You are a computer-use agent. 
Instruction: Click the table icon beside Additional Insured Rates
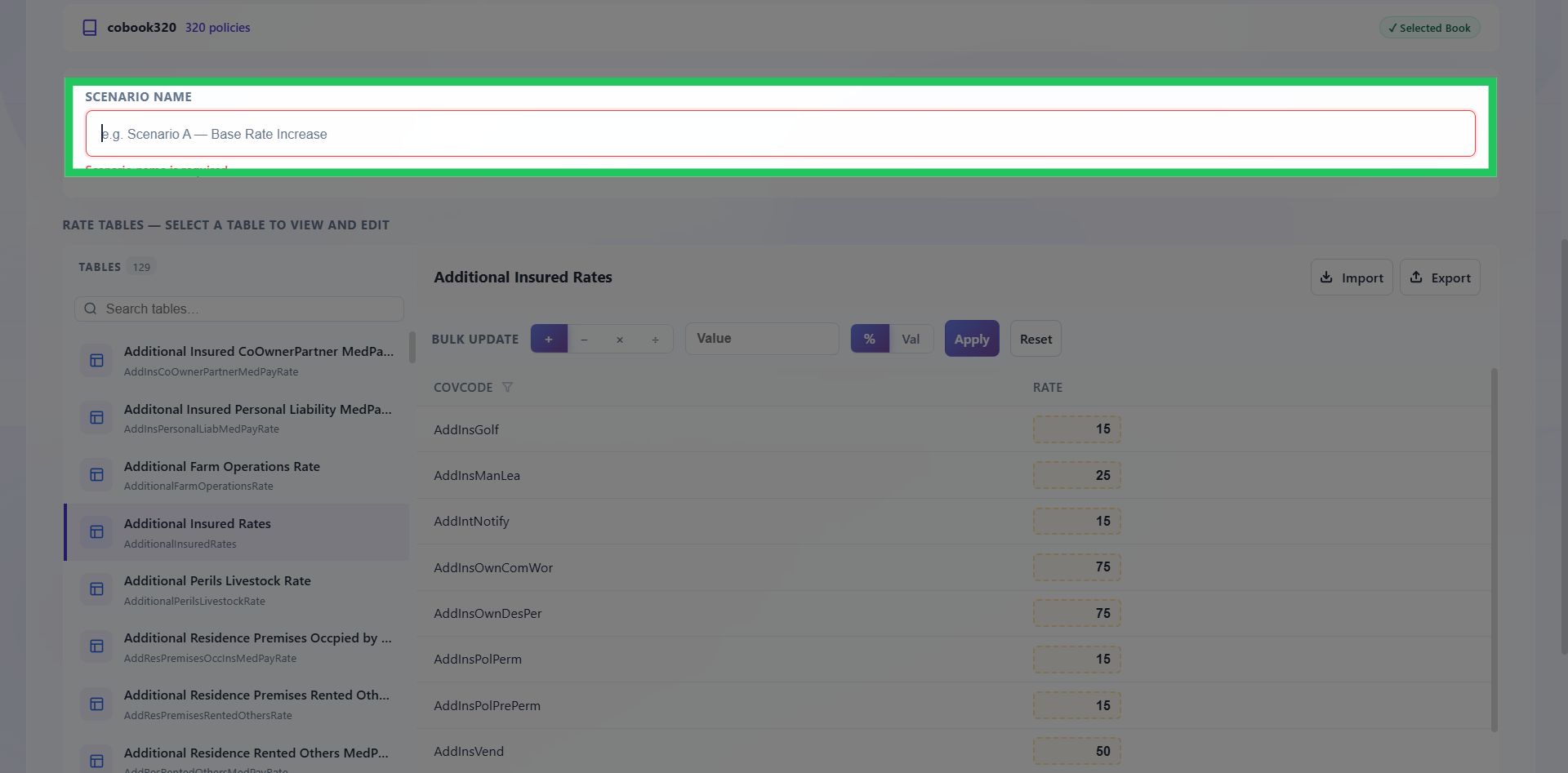(96, 532)
